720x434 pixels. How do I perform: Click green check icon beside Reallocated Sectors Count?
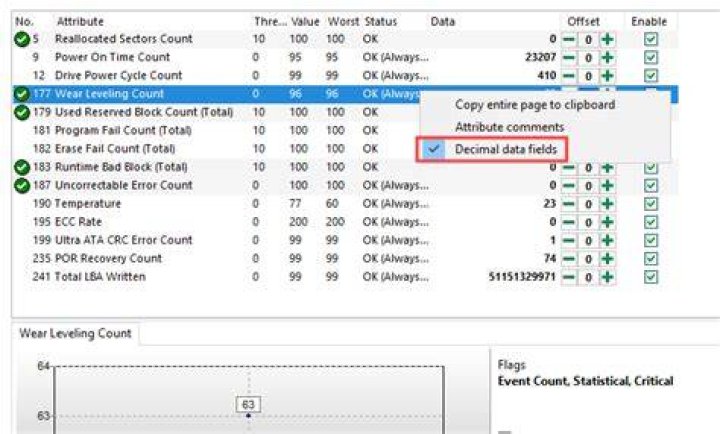coord(22,39)
